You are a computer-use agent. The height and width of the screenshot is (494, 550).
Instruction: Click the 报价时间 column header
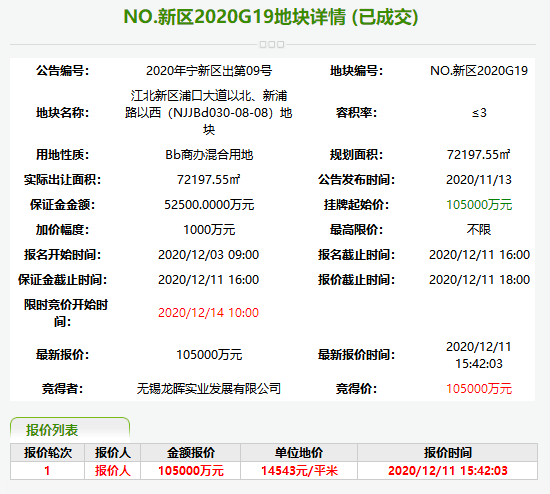coord(448,453)
